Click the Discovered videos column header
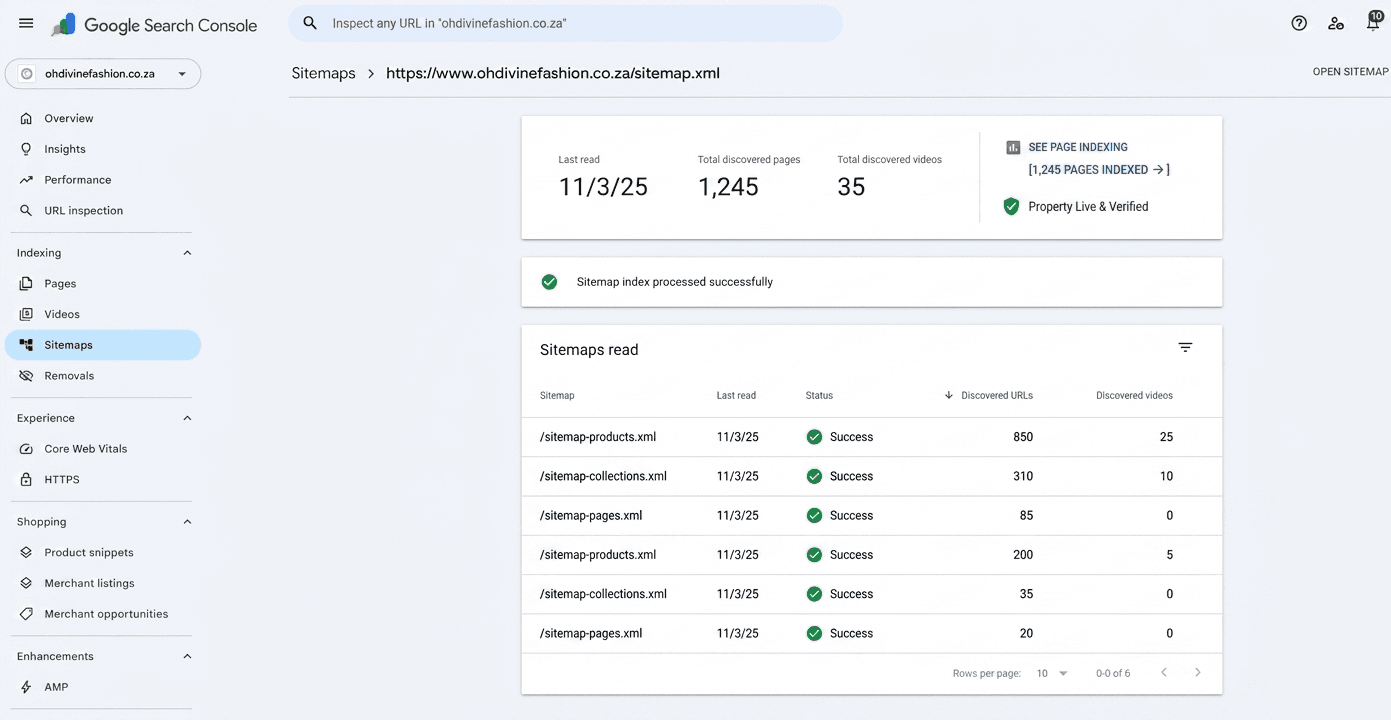This screenshot has height=720, width=1391. [x=1134, y=395]
